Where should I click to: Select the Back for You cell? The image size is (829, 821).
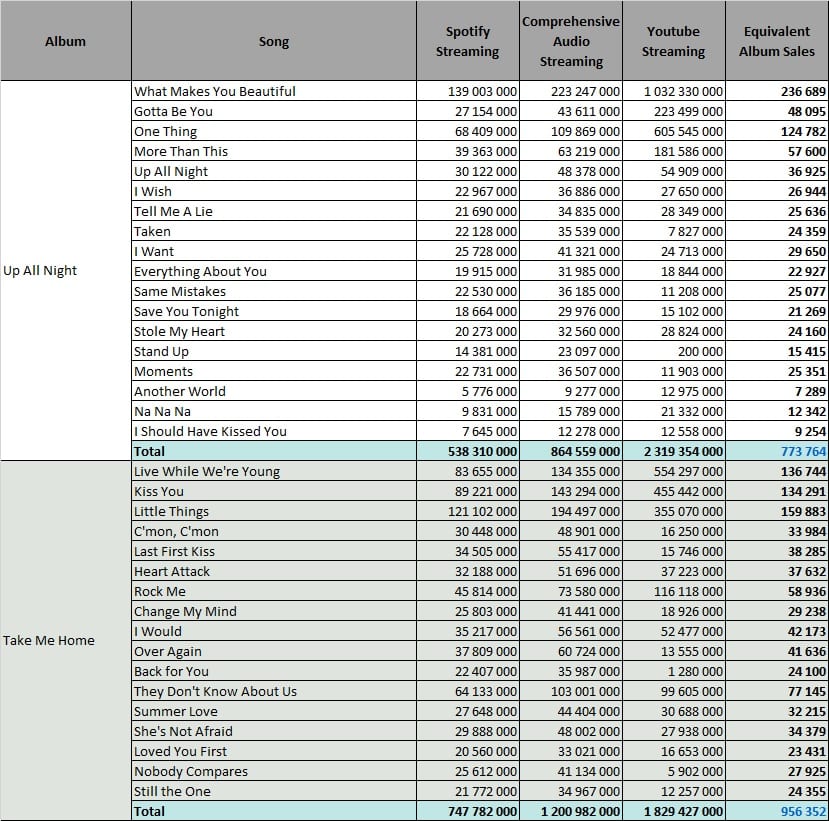[274, 671]
